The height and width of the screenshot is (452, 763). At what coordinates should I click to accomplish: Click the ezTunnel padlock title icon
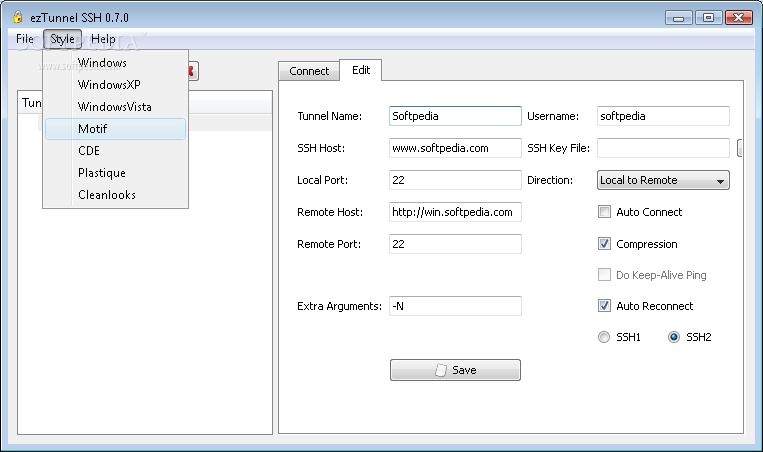[x=18, y=18]
